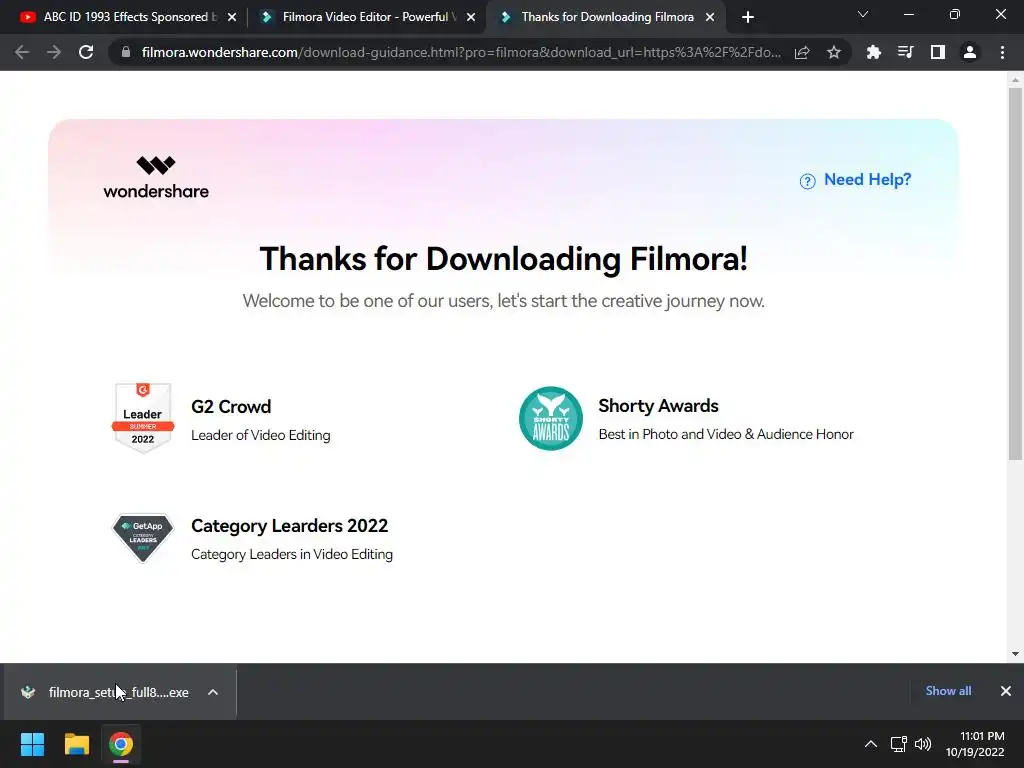This screenshot has width=1024, height=768.
Task: View site info via the lock icon
Action: [126, 52]
